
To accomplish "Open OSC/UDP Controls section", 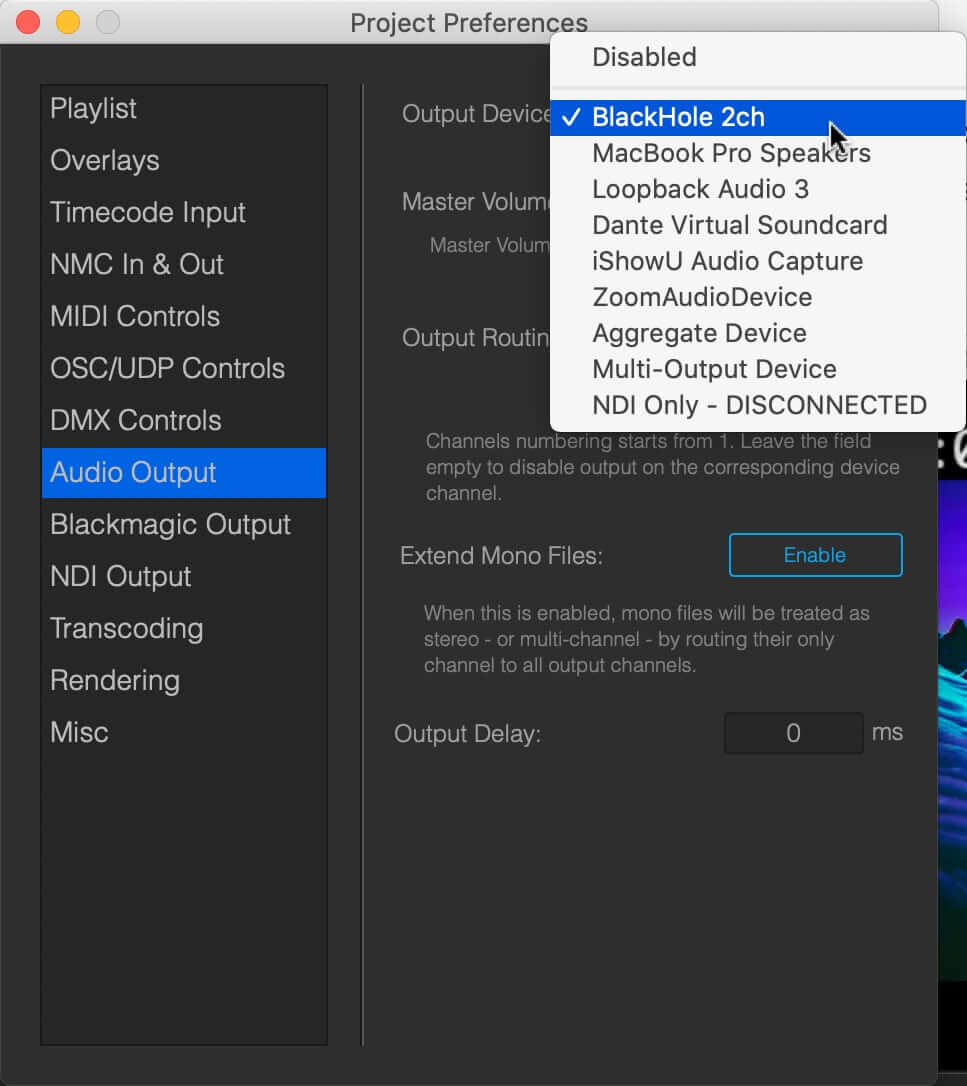I will click(x=184, y=368).
